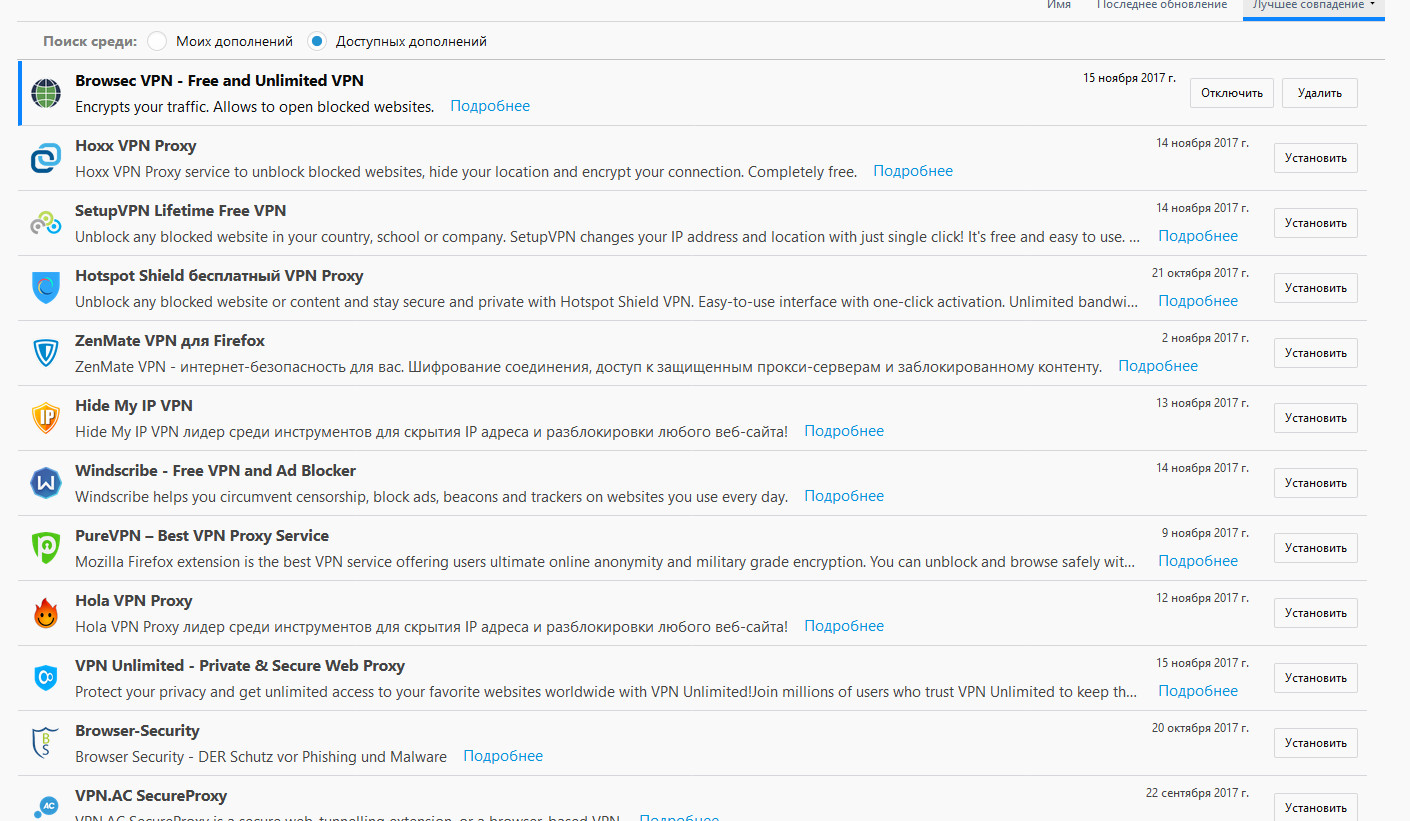Click the '21 октября 2017 г.' date
This screenshot has height=821, width=1410.
pos(1200,273)
